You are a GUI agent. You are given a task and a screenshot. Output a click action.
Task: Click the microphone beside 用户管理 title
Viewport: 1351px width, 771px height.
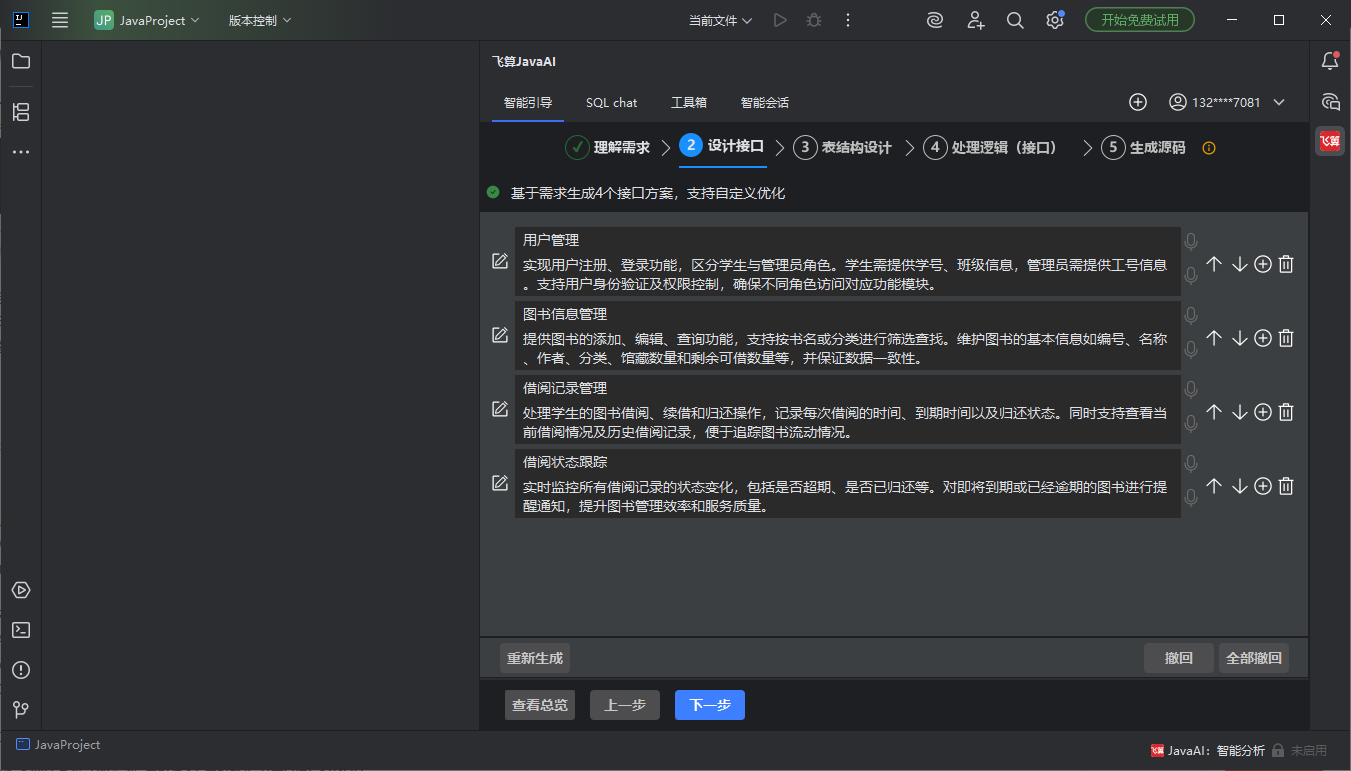pos(1190,241)
